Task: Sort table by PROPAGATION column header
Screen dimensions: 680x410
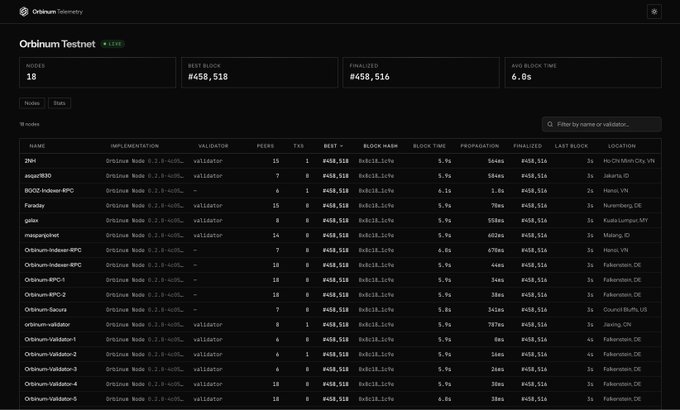Action: pos(480,146)
